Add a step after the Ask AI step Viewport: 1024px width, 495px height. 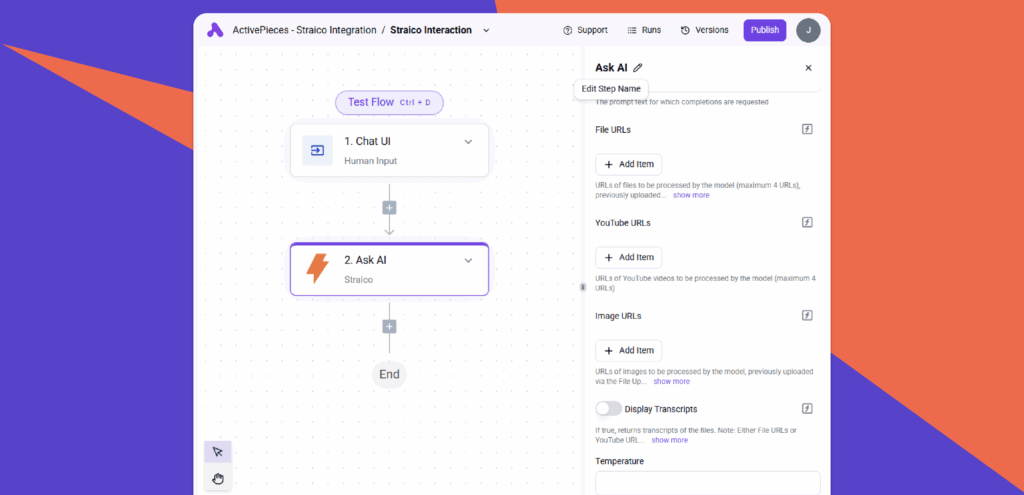389,327
